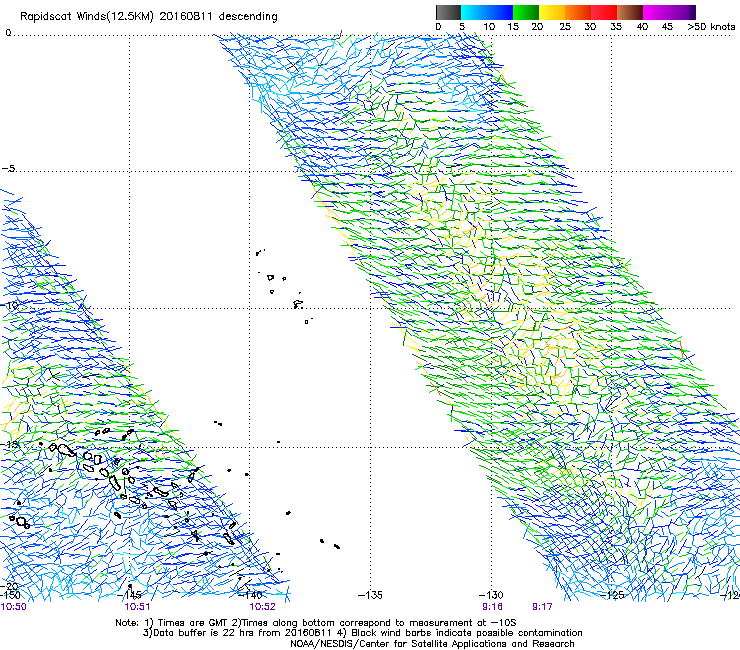The image size is (740, 650).
Task: Click the purple time stamp 10:50
Action: click(x=14, y=607)
